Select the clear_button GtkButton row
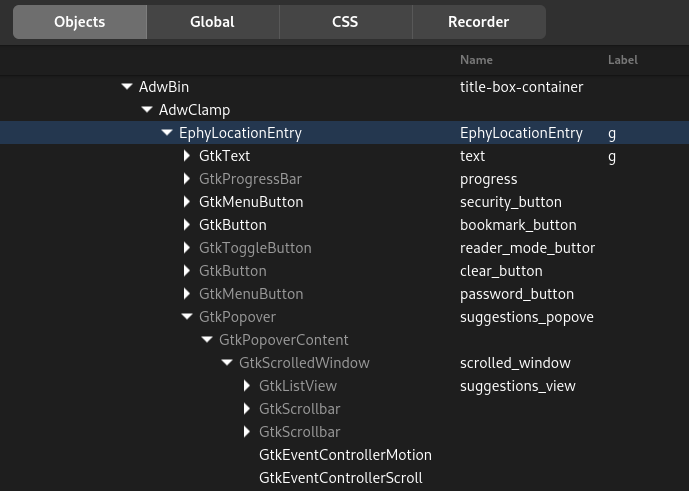 coord(344,271)
